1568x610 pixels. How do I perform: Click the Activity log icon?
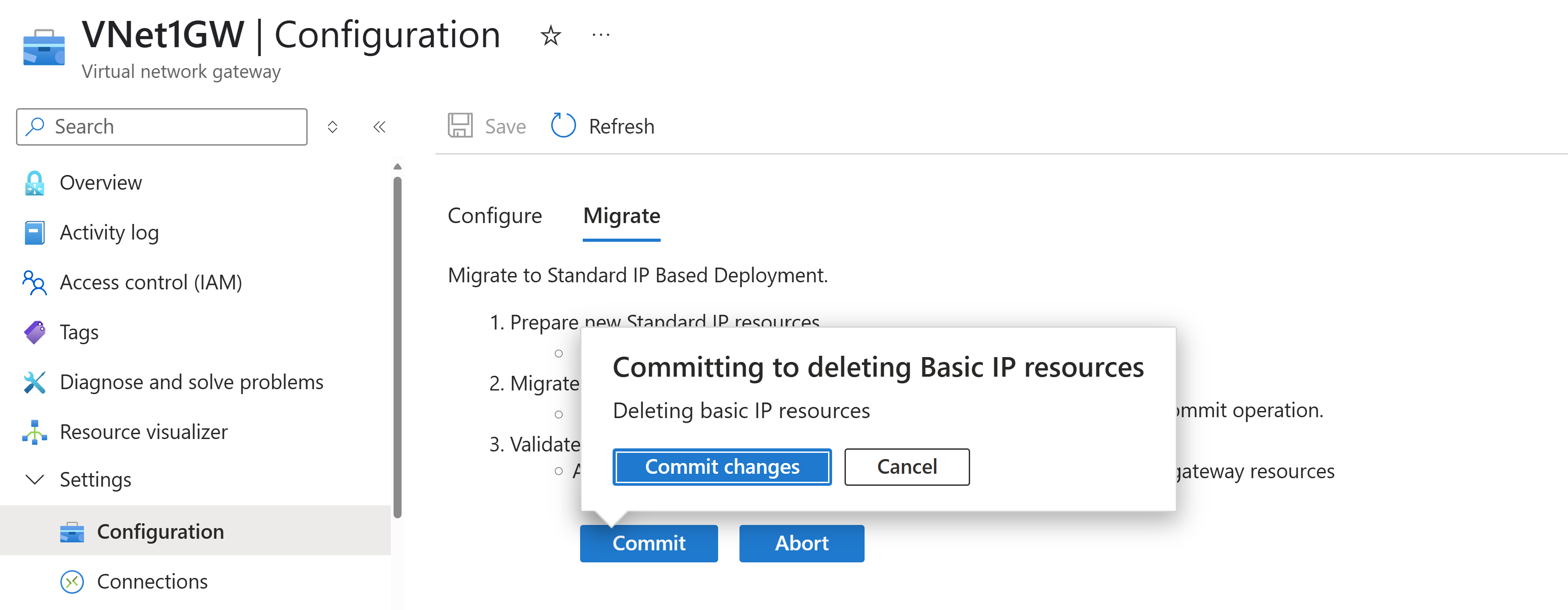click(35, 232)
